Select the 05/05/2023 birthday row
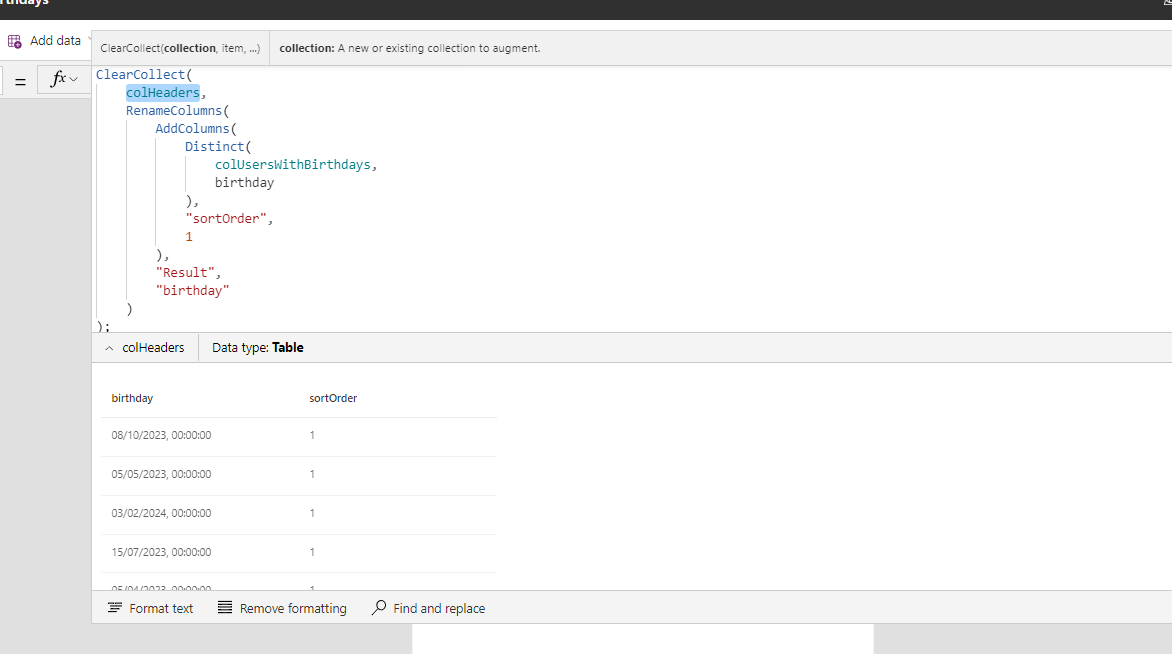The width and height of the screenshot is (1172, 654). pos(161,474)
